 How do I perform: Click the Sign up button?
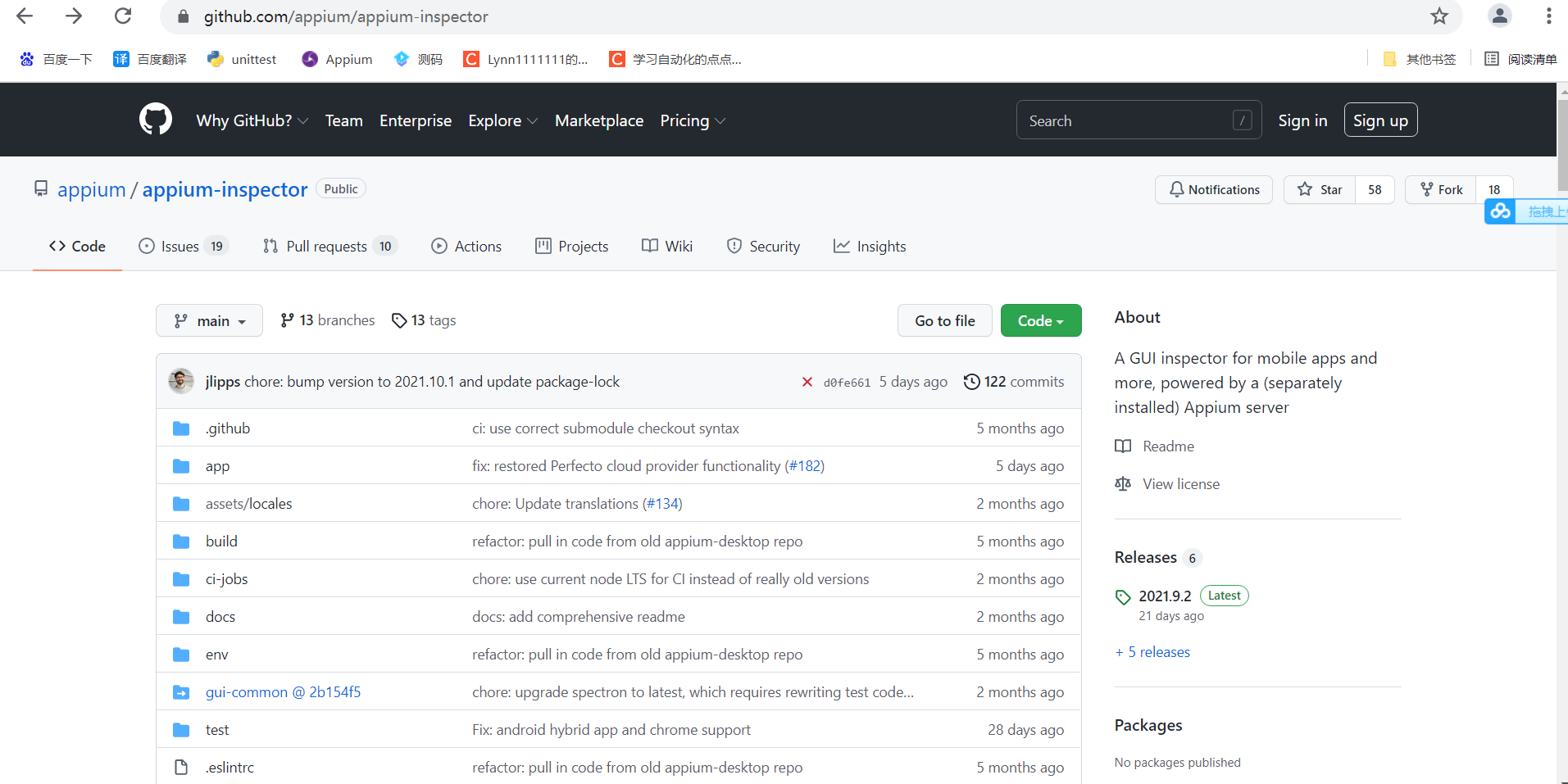(x=1380, y=120)
